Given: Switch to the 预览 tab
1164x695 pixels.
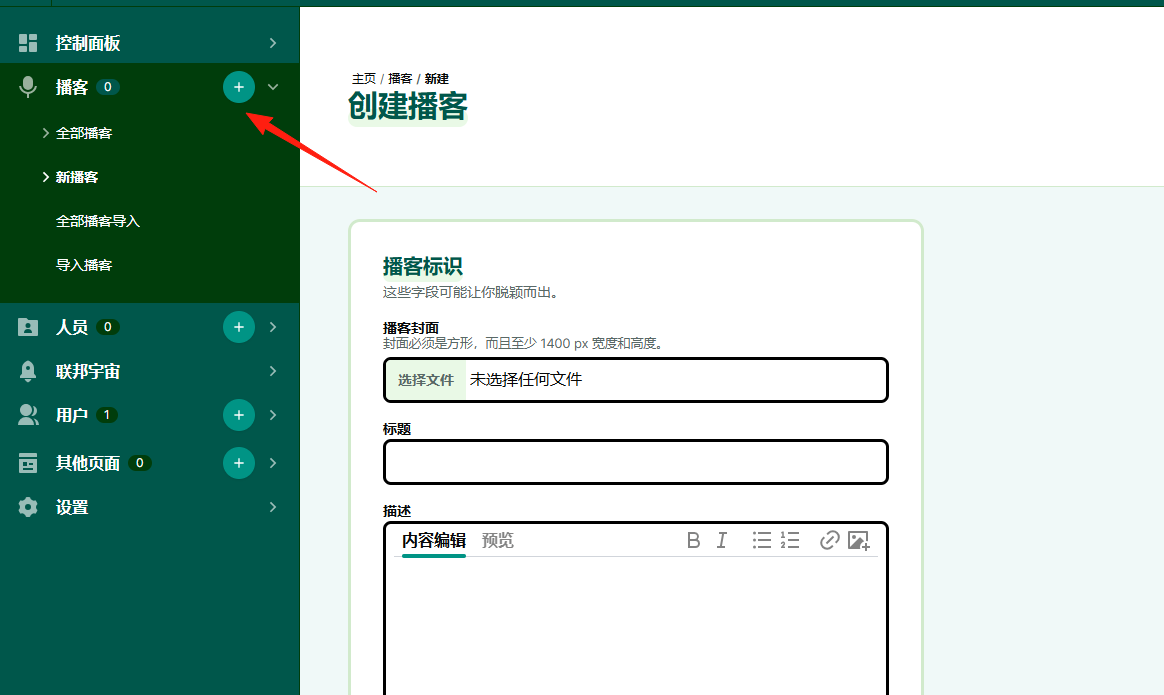Looking at the screenshot, I should pyautogui.click(x=497, y=541).
